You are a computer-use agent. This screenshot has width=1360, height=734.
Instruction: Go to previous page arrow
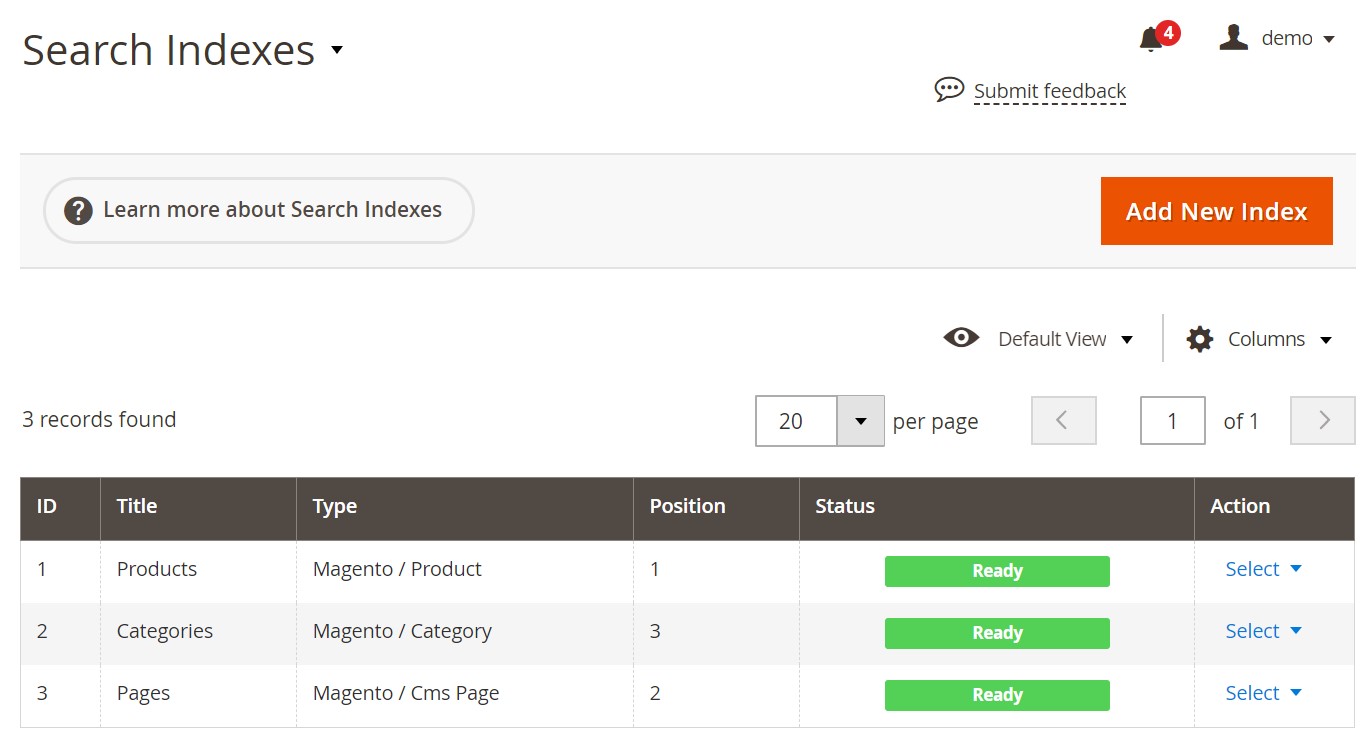click(x=1063, y=421)
